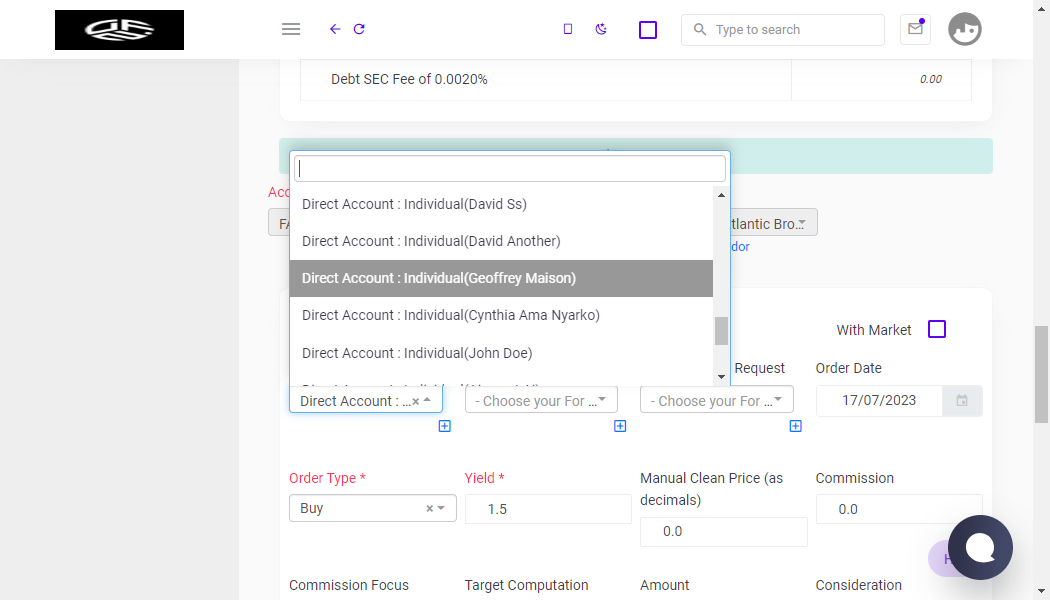Open the user avatar profile
Screen dimensions: 1050x600
(x=964, y=29)
